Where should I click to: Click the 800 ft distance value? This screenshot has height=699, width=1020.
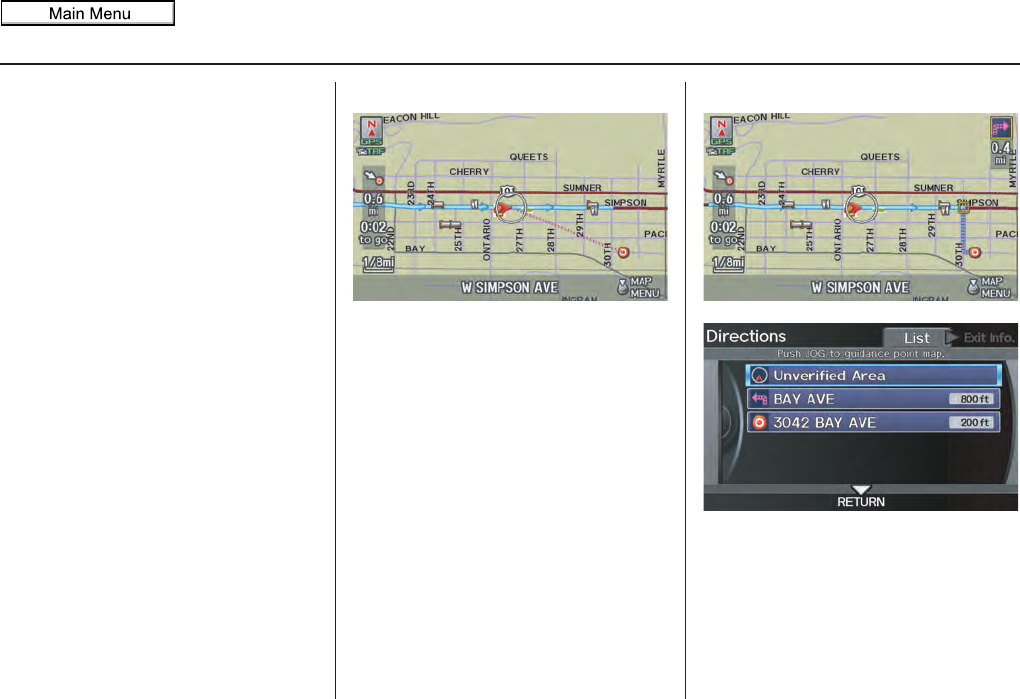coord(972,399)
